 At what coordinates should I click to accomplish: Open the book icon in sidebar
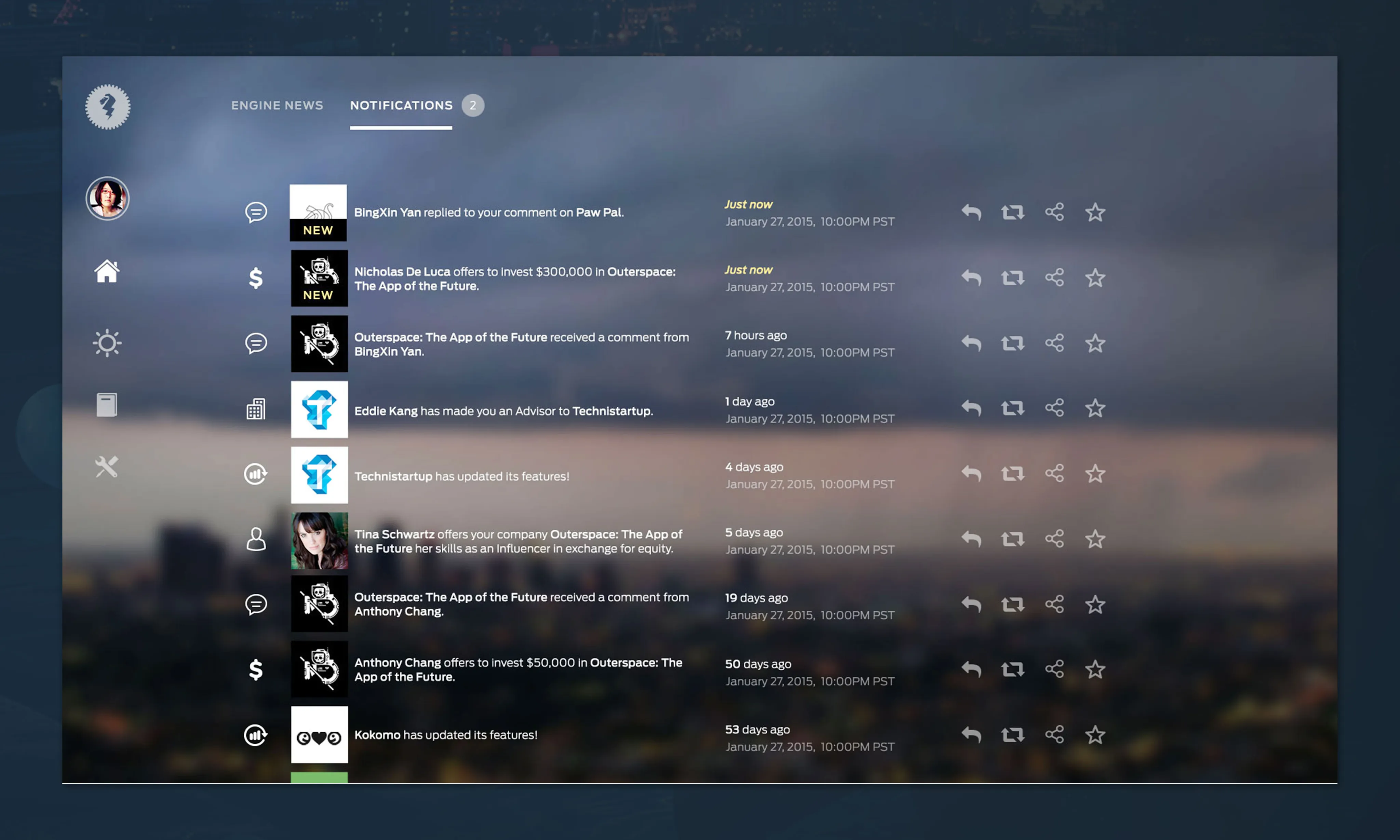point(106,405)
